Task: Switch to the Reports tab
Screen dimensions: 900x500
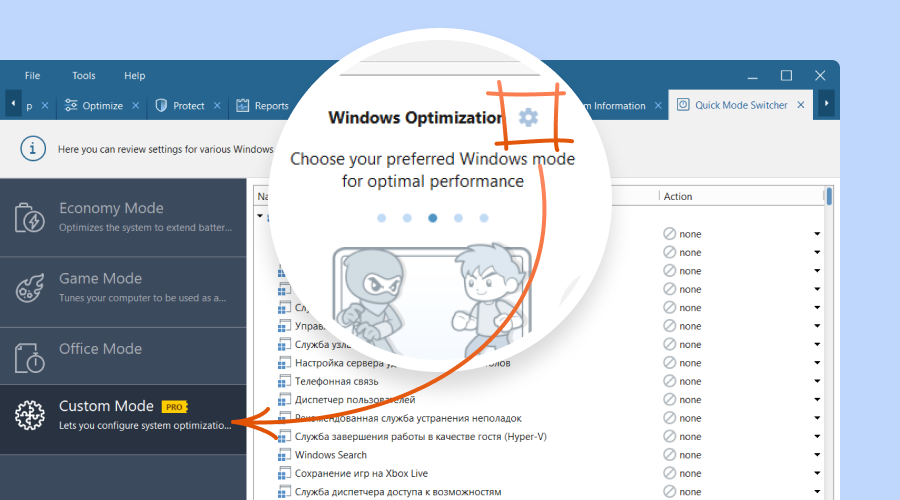Action: (x=262, y=106)
